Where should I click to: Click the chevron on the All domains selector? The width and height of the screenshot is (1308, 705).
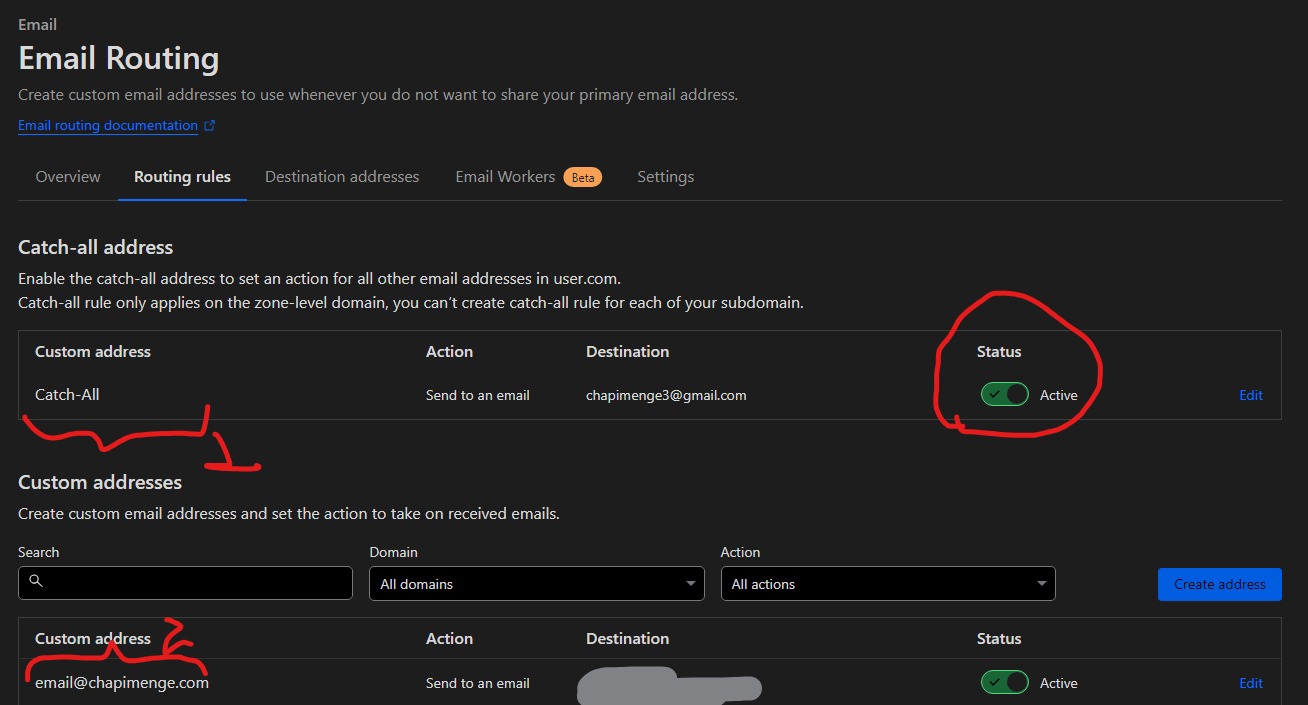pyautogui.click(x=689, y=583)
